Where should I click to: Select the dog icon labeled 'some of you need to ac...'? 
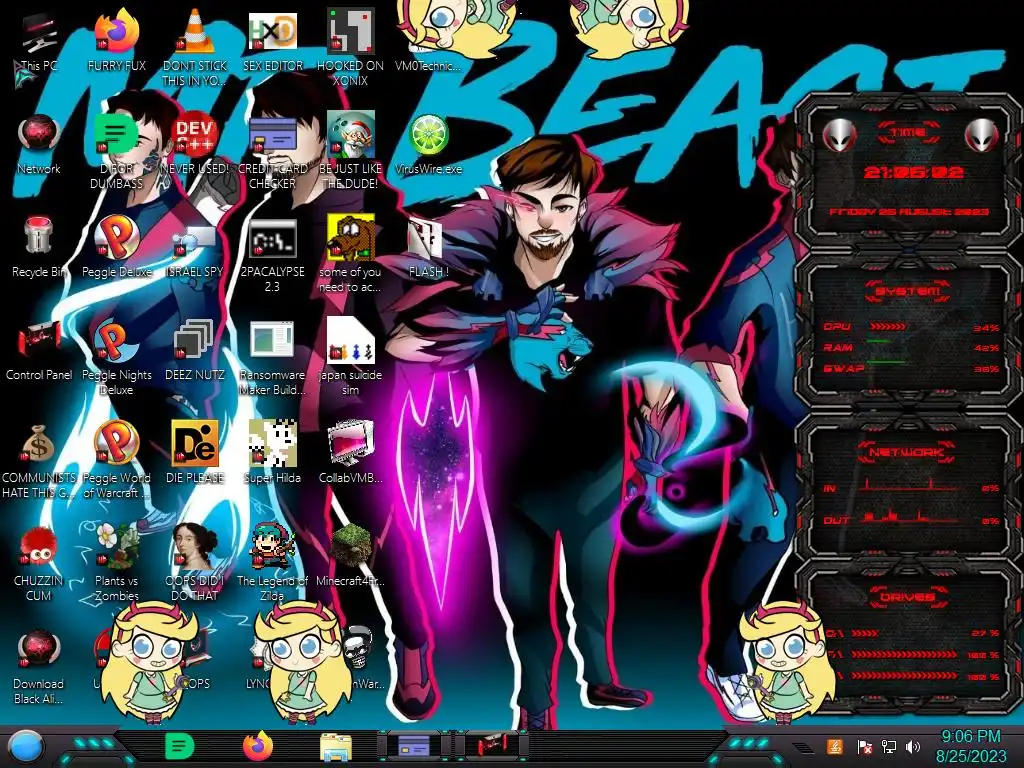351,253
